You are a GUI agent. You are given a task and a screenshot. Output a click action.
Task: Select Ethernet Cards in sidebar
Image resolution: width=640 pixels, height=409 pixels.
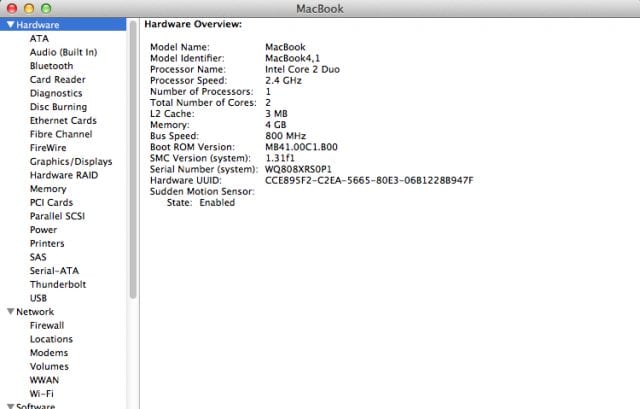click(x=63, y=121)
